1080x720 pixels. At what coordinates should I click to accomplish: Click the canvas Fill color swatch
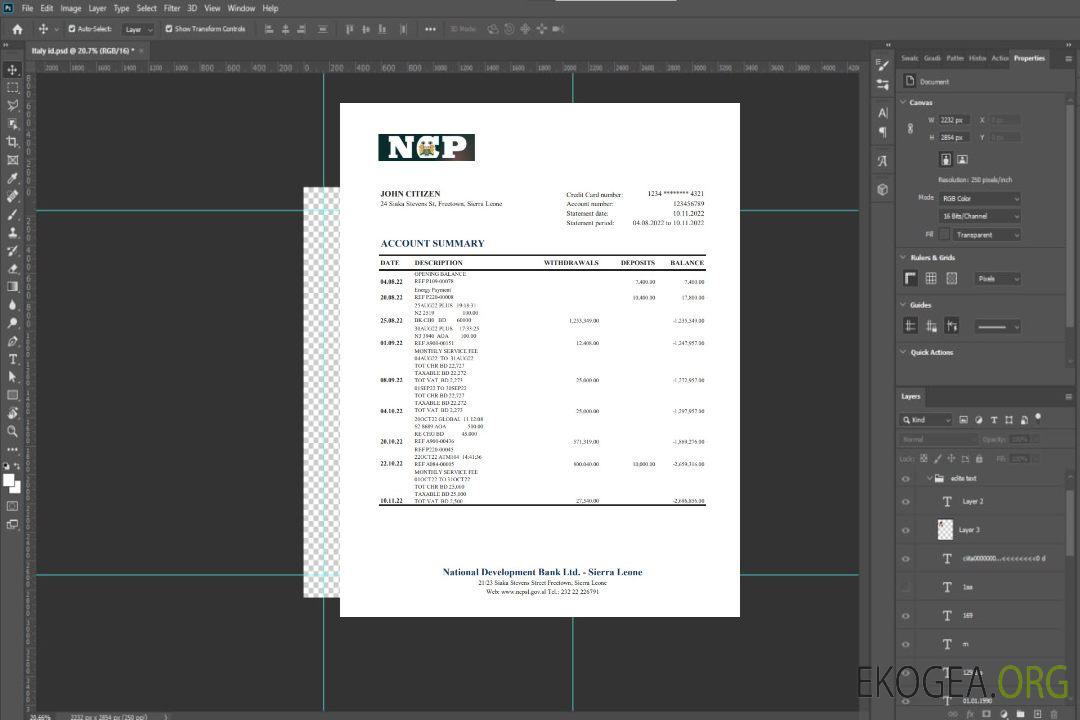click(944, 234)
